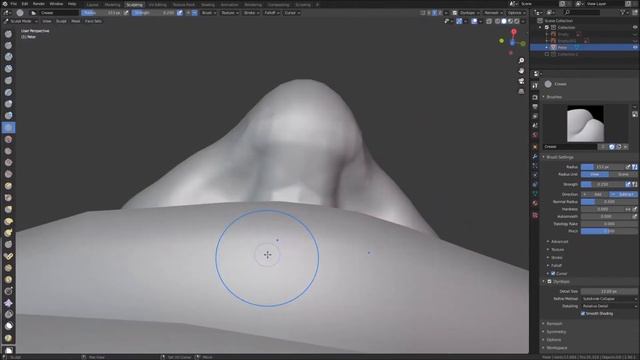This screenshot has width=640, height=360.
Task: Click the red Z axis gizmo ball
Action: (513, 32)
